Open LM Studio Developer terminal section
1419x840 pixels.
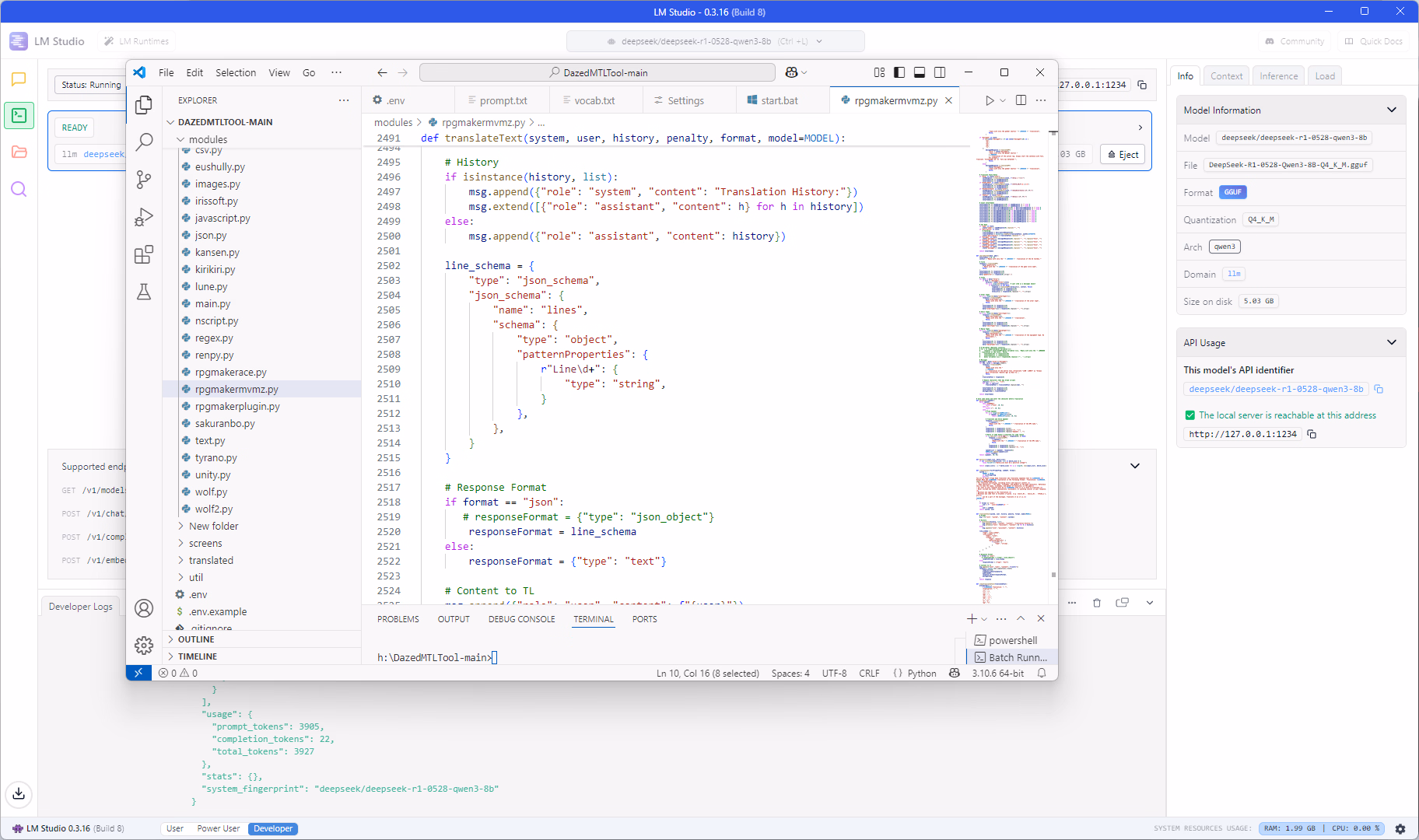[x=19, y=115]
